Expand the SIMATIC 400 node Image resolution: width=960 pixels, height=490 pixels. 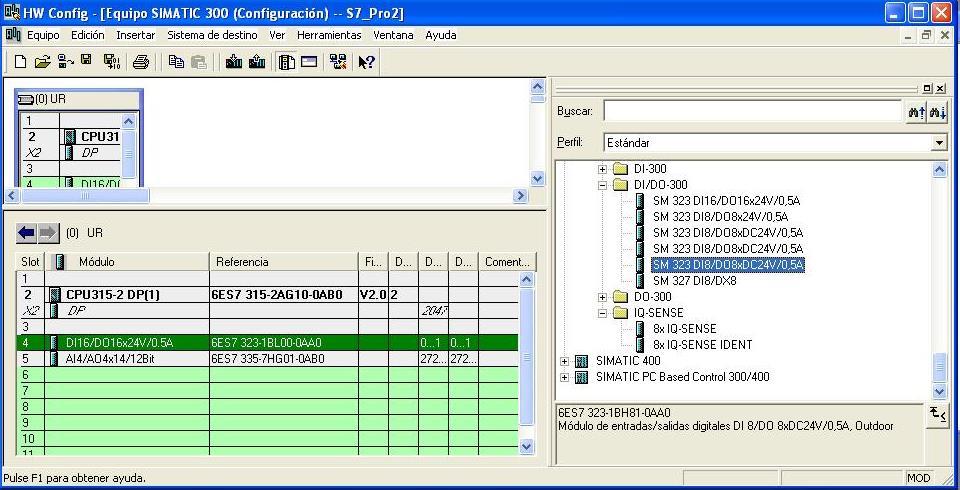tap(564, 361)
